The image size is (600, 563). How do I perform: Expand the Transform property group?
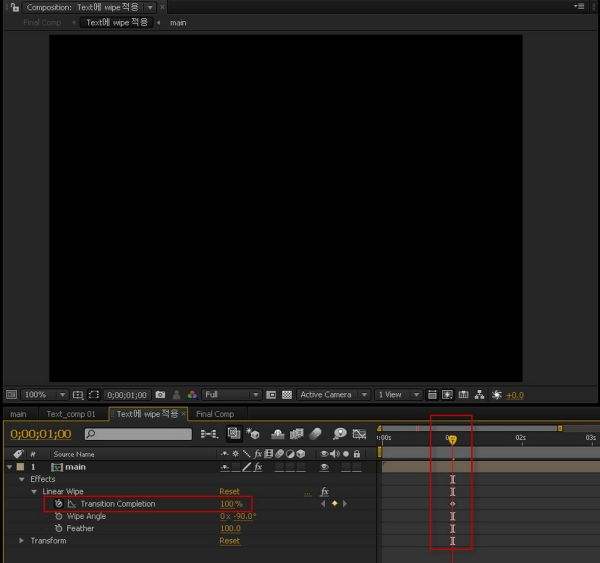click(x=22, y=541)
